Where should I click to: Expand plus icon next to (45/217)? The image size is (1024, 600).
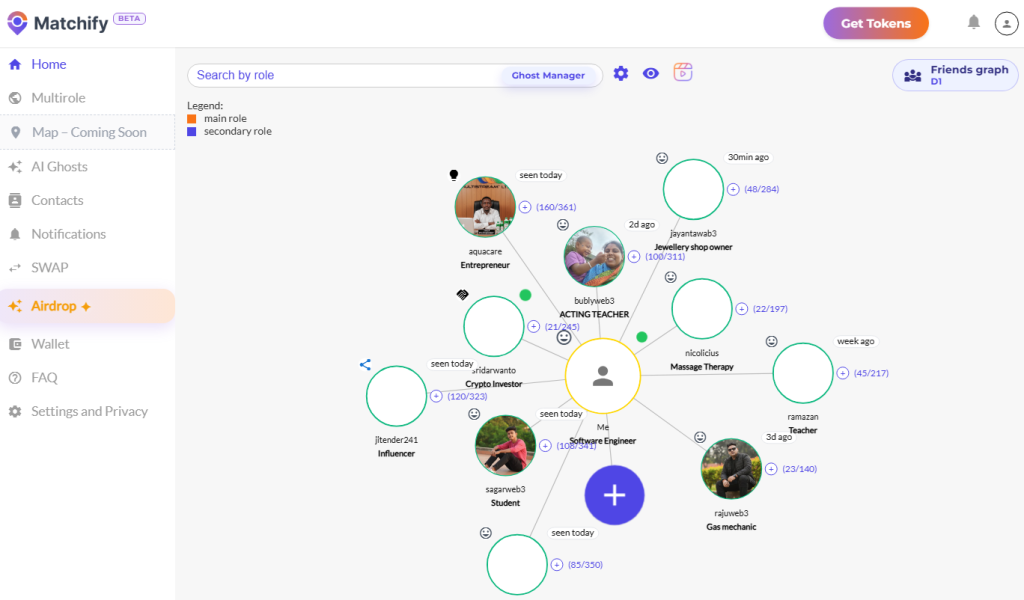[843, 373]
